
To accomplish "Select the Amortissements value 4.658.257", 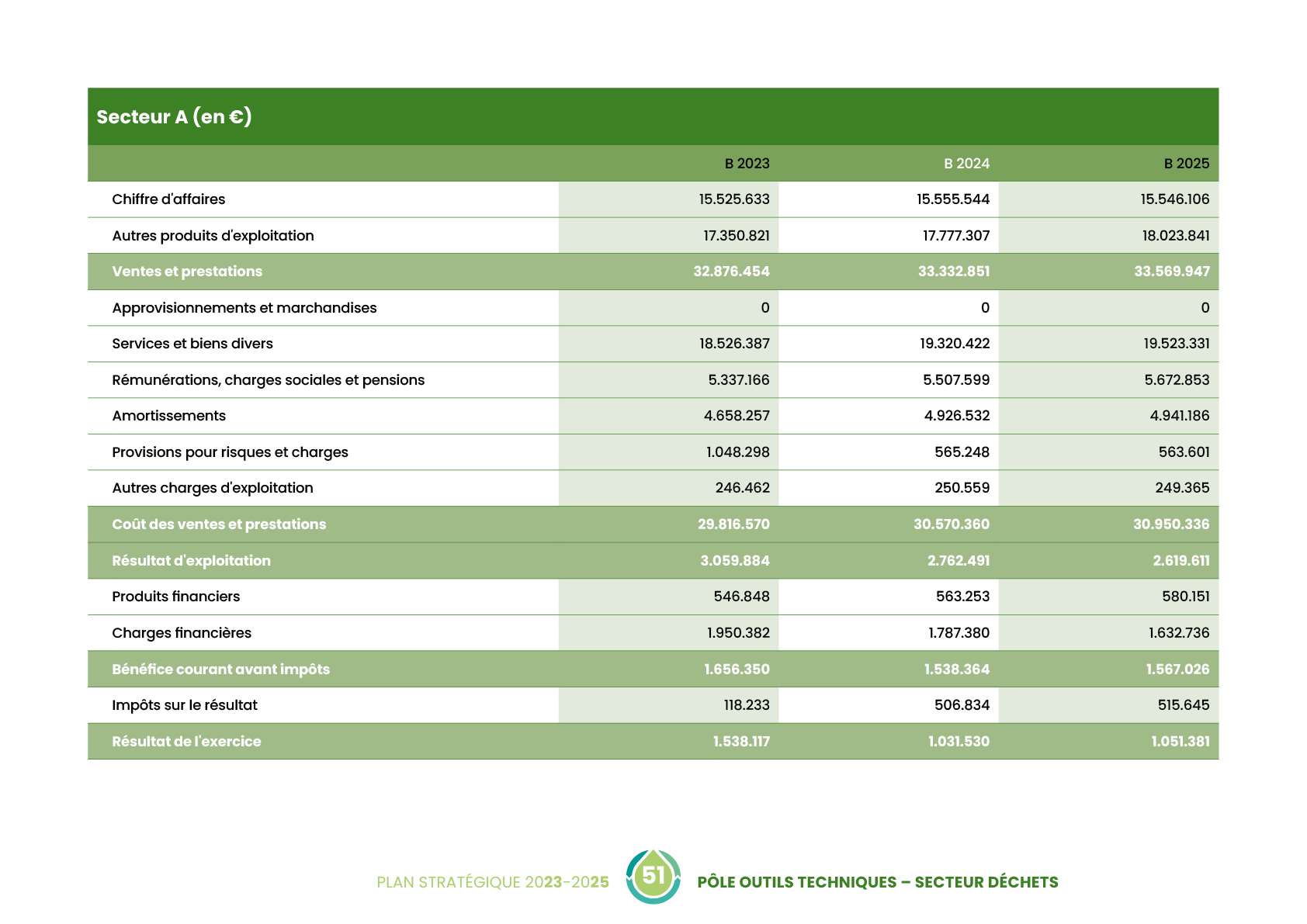I will 737,416.
